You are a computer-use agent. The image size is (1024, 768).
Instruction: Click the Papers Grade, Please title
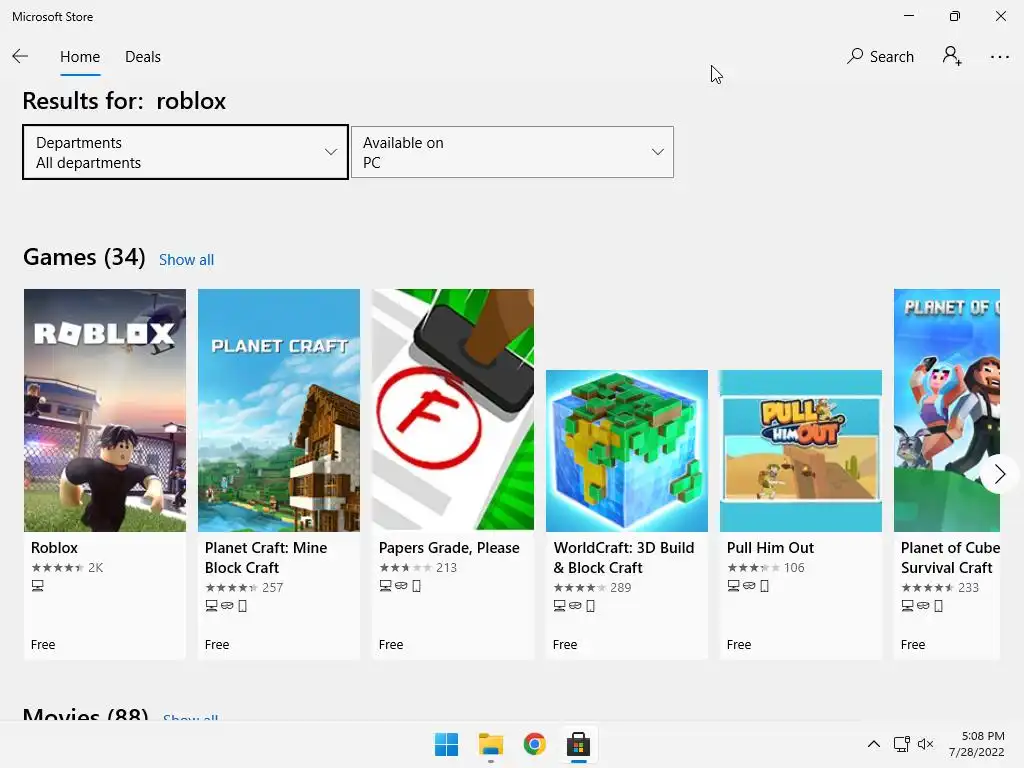click(449, 548)
